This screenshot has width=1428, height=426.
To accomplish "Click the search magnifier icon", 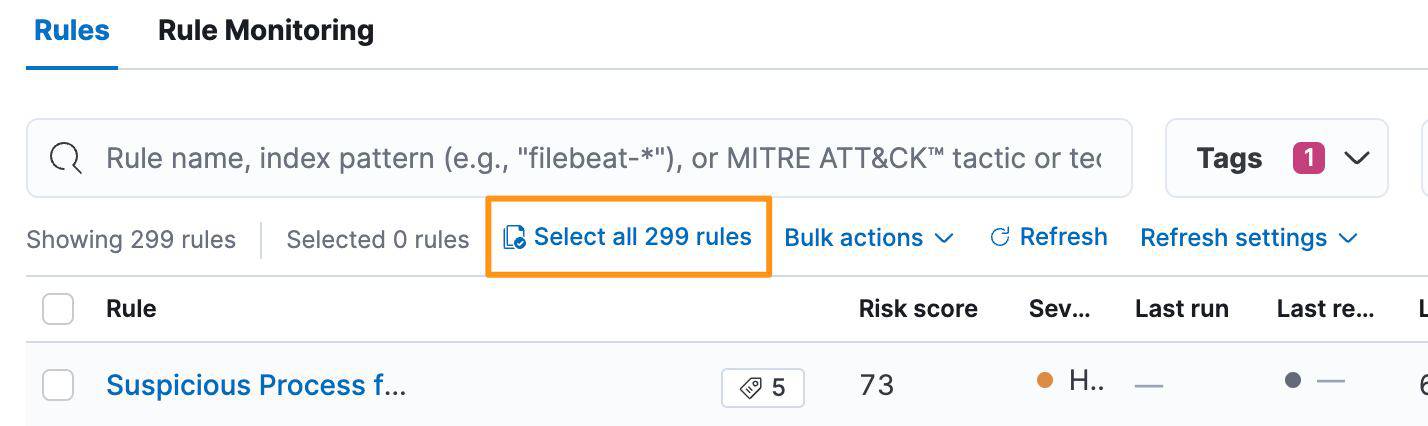I will [66, 158].
